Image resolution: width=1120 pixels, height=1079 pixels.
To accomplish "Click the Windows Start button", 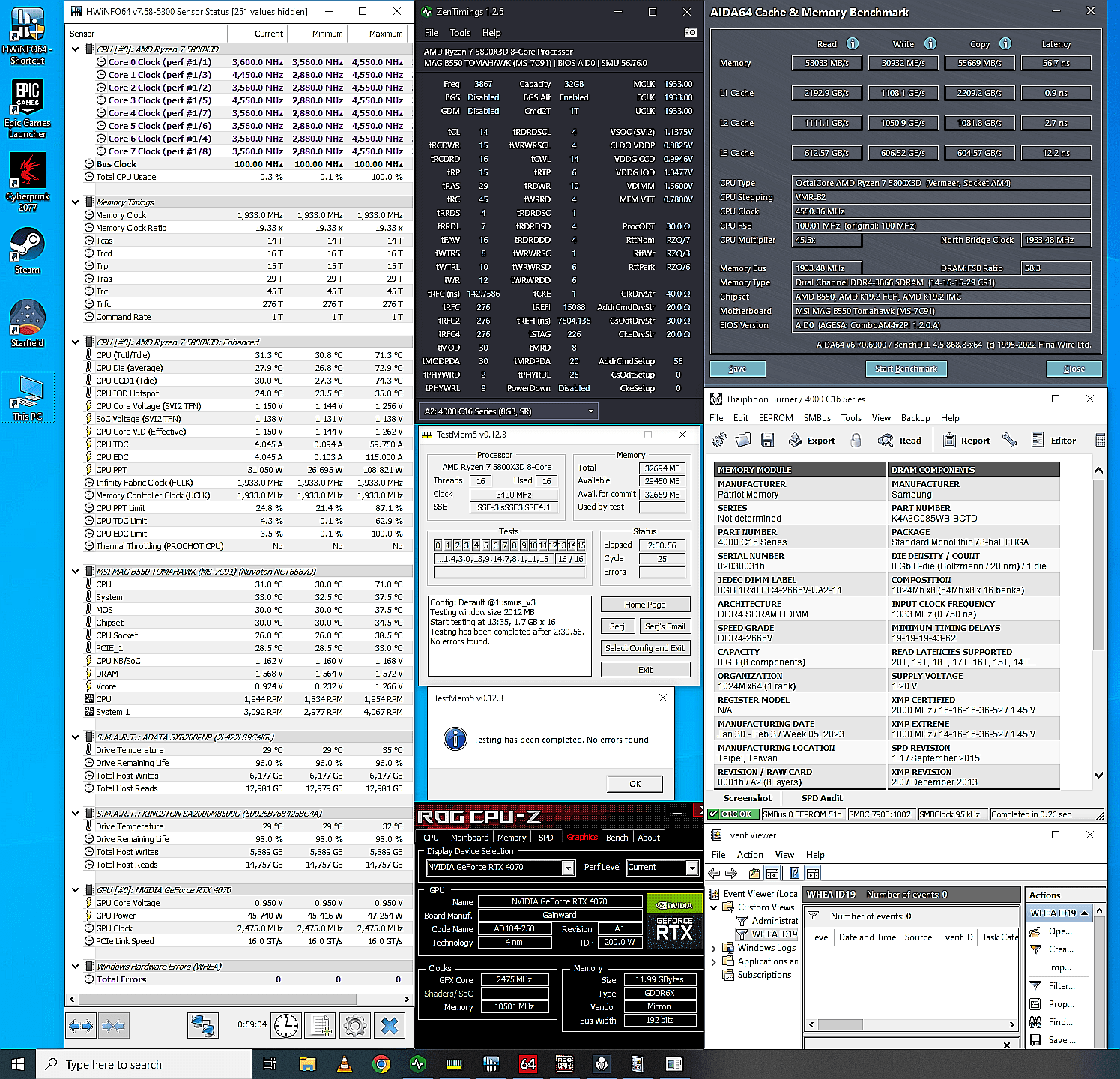I will (18, 1064).
